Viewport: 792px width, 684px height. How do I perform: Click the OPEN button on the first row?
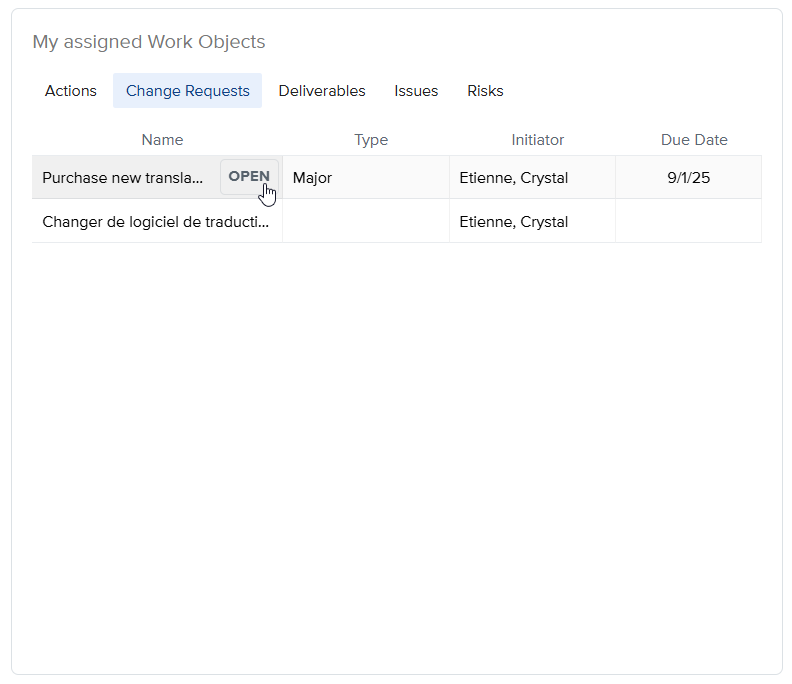(x=249, y=177)
